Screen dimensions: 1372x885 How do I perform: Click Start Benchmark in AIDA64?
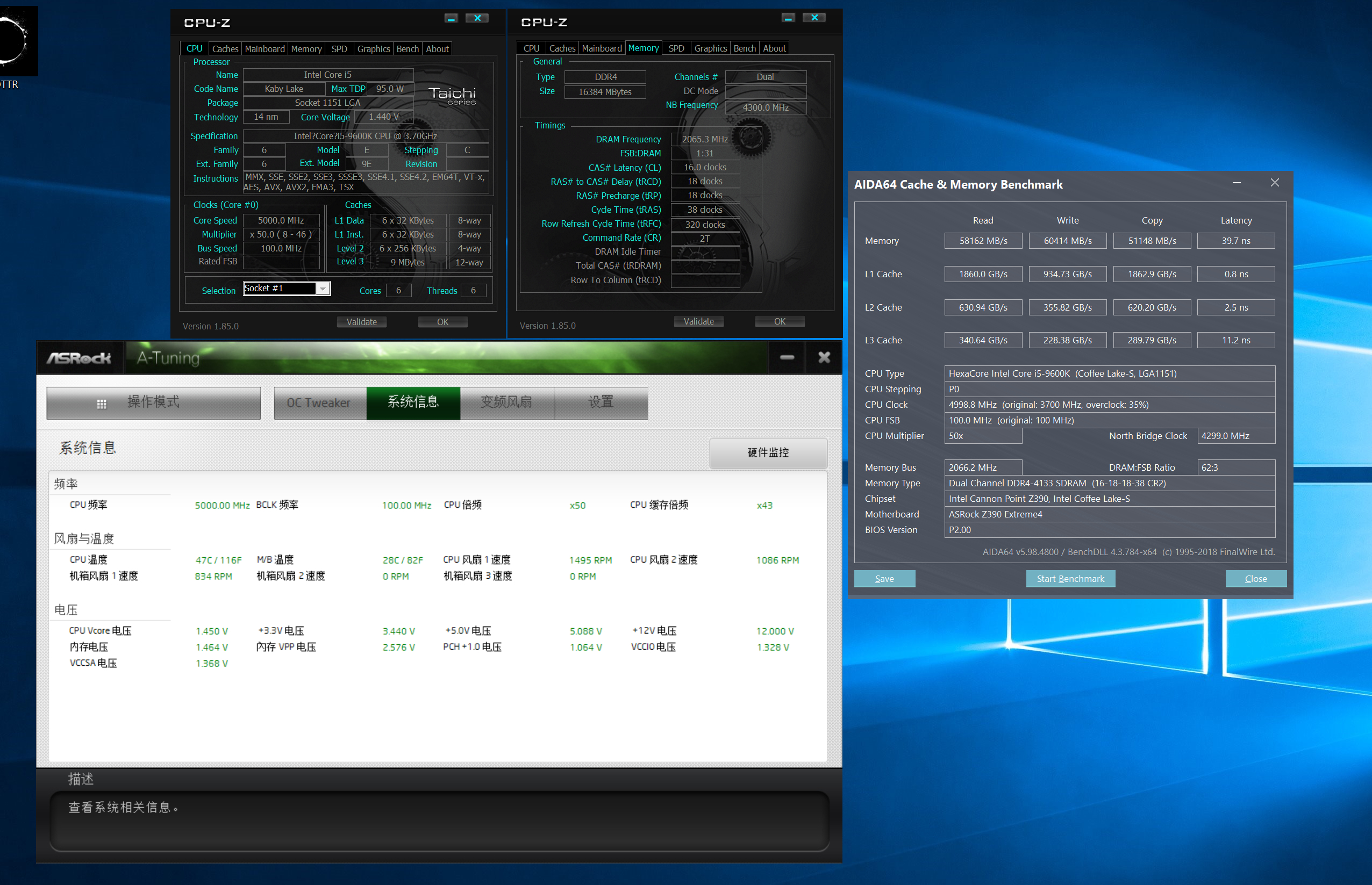(1071, 579)
